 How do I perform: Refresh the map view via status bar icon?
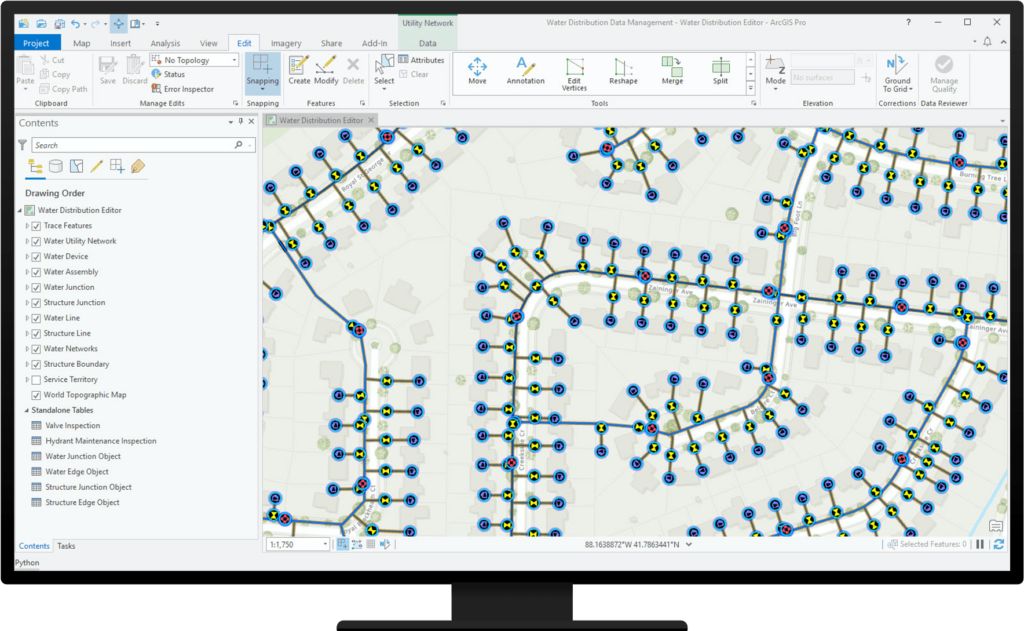click(999, 544)
